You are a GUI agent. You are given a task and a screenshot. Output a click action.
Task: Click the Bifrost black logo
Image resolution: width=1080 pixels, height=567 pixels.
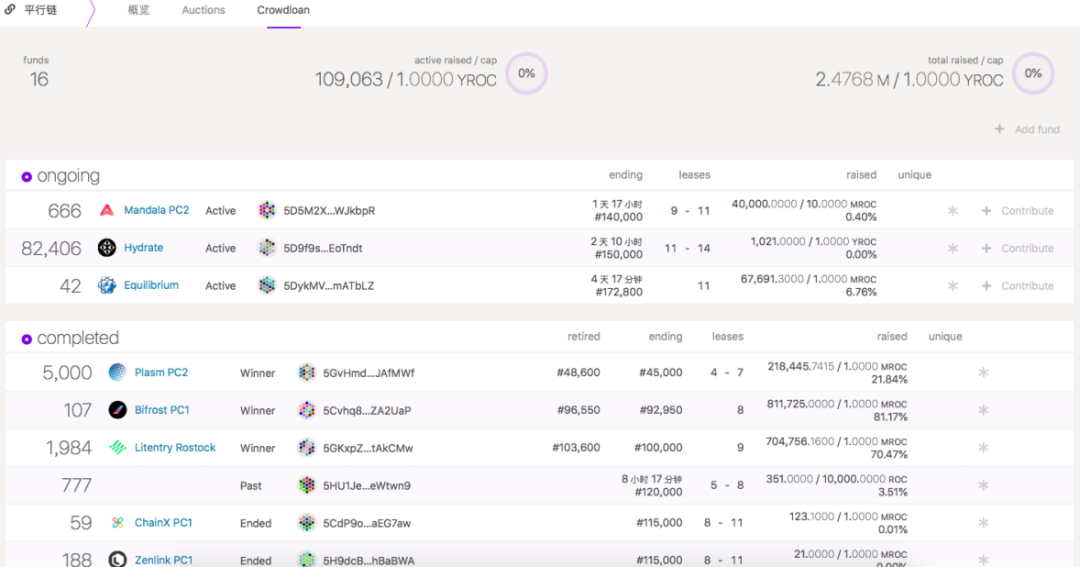[118, 410]
